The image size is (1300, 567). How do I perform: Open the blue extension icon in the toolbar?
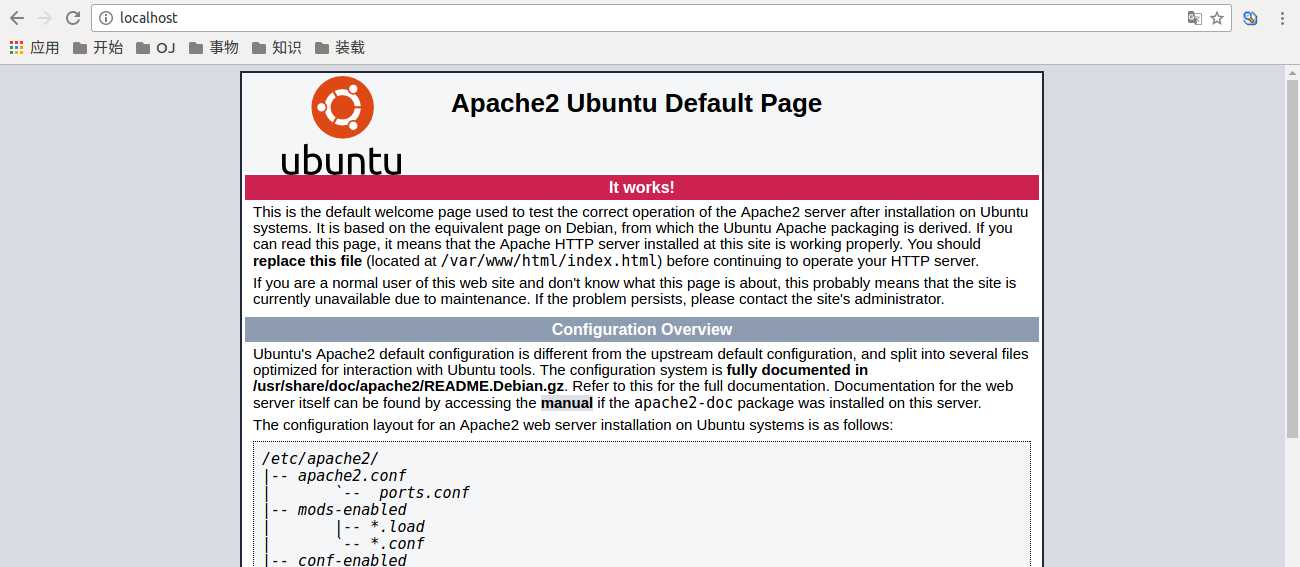click(1250, 18)
